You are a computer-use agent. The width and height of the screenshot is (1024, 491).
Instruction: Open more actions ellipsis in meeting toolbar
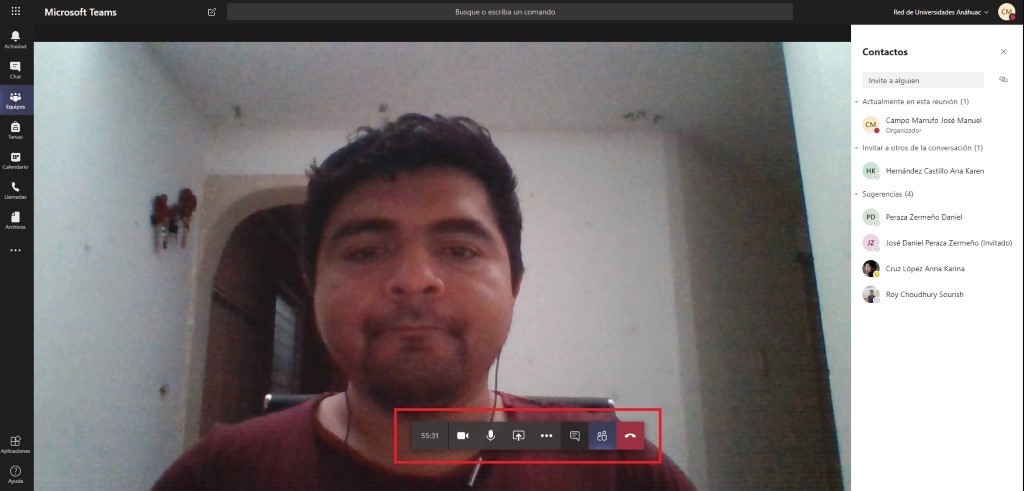click(546, 436)
